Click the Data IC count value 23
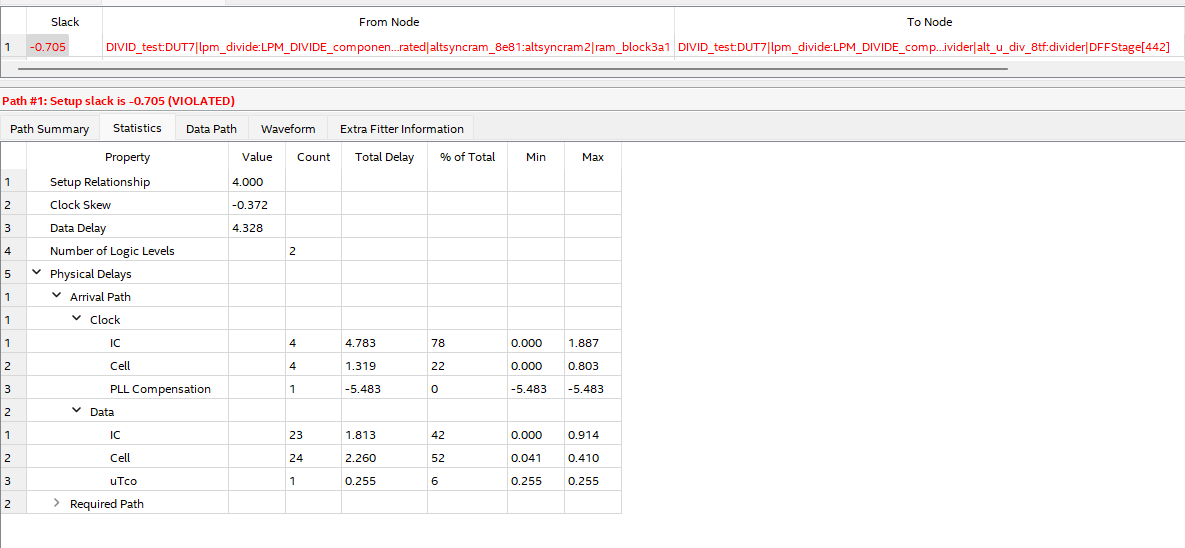The image size is (1185, 548). click(295, 435)
